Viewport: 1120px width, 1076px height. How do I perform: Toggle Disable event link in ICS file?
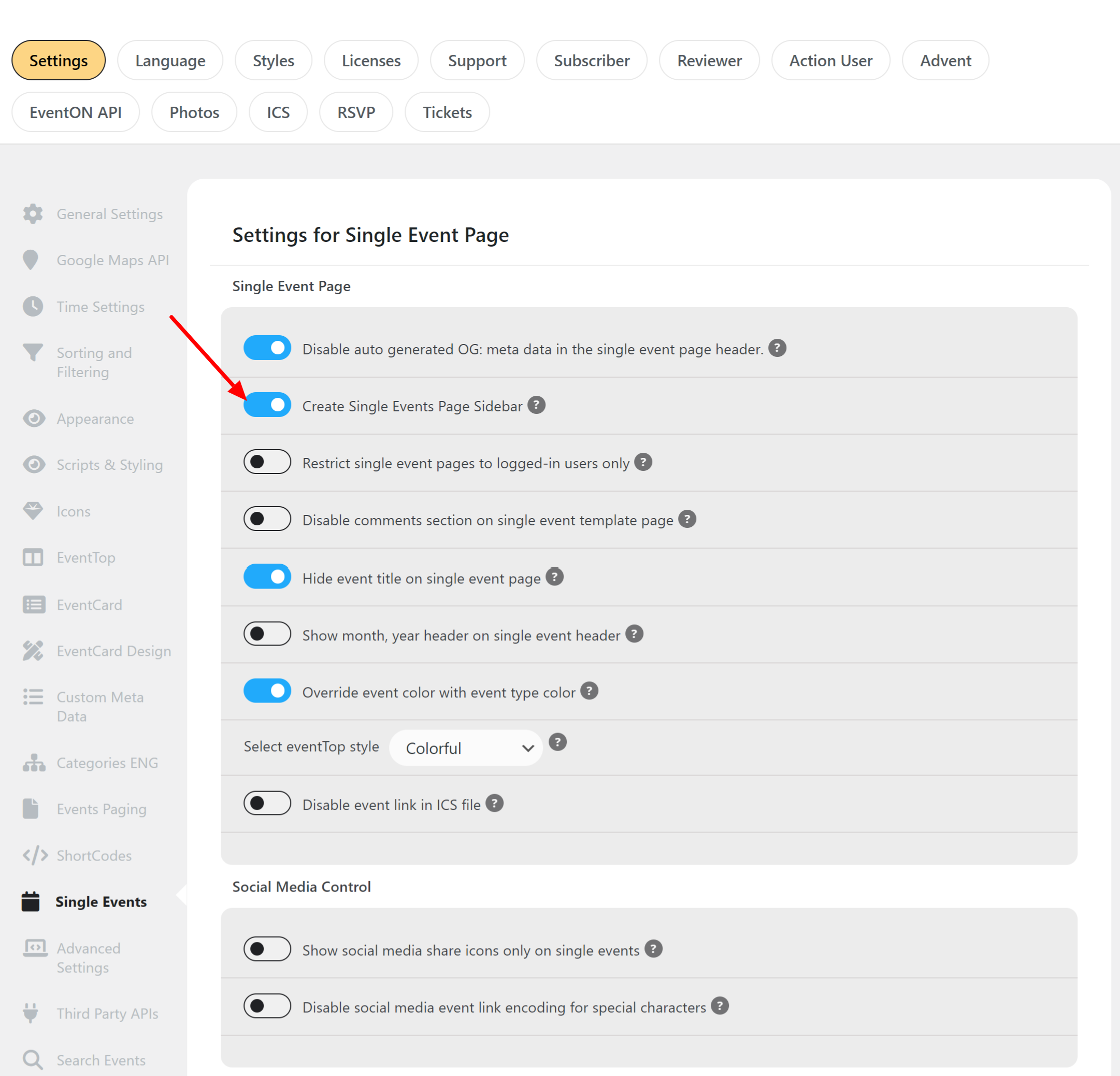tap(267, 804)
